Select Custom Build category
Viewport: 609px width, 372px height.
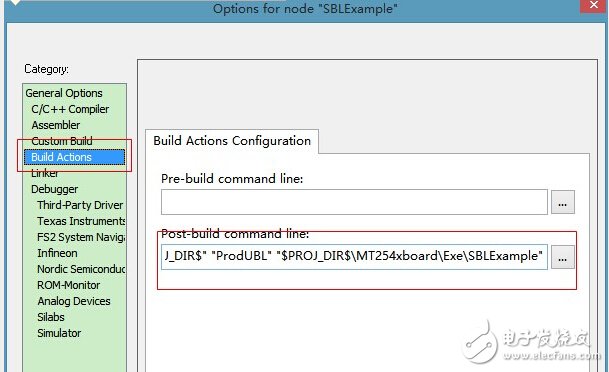62,141
